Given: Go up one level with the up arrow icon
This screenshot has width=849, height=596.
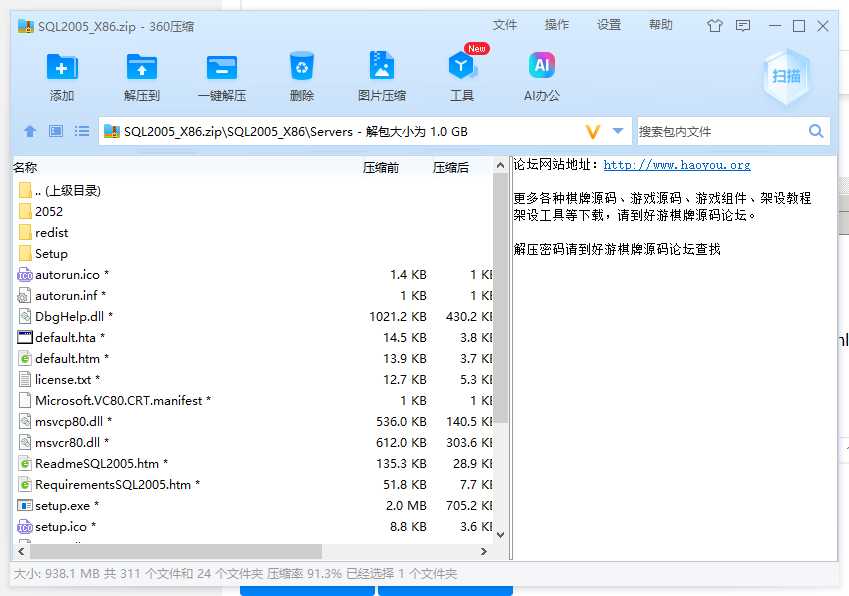Looking at the screenshot, I should pyautogui.click(x=30, y=131).
